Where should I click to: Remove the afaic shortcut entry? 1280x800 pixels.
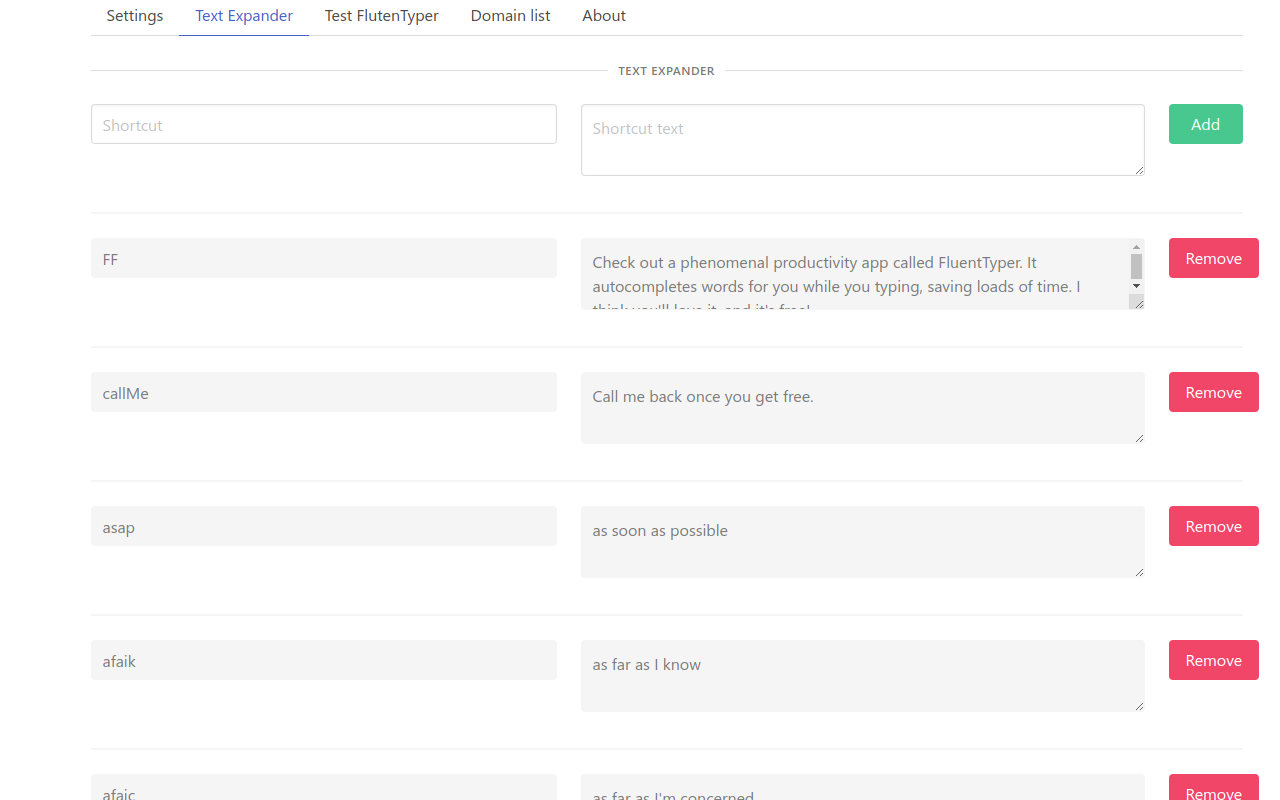tap(1213, 792)
